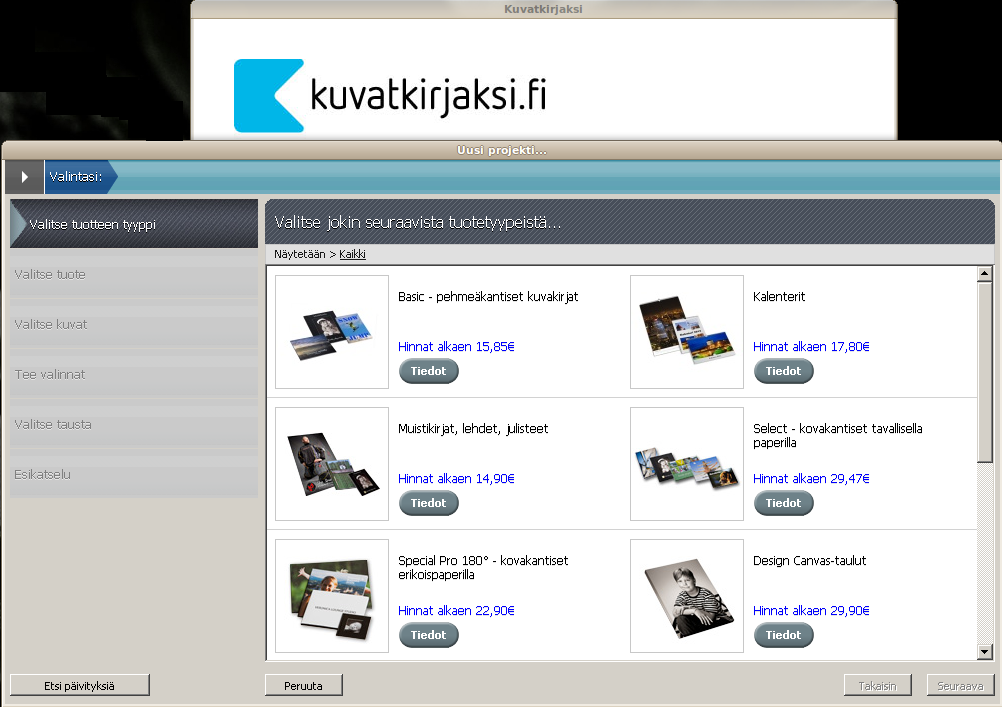Click the play arrow beside Valintasi
The height and width of the screenshot is (707, 1002).
click(24, 176)
